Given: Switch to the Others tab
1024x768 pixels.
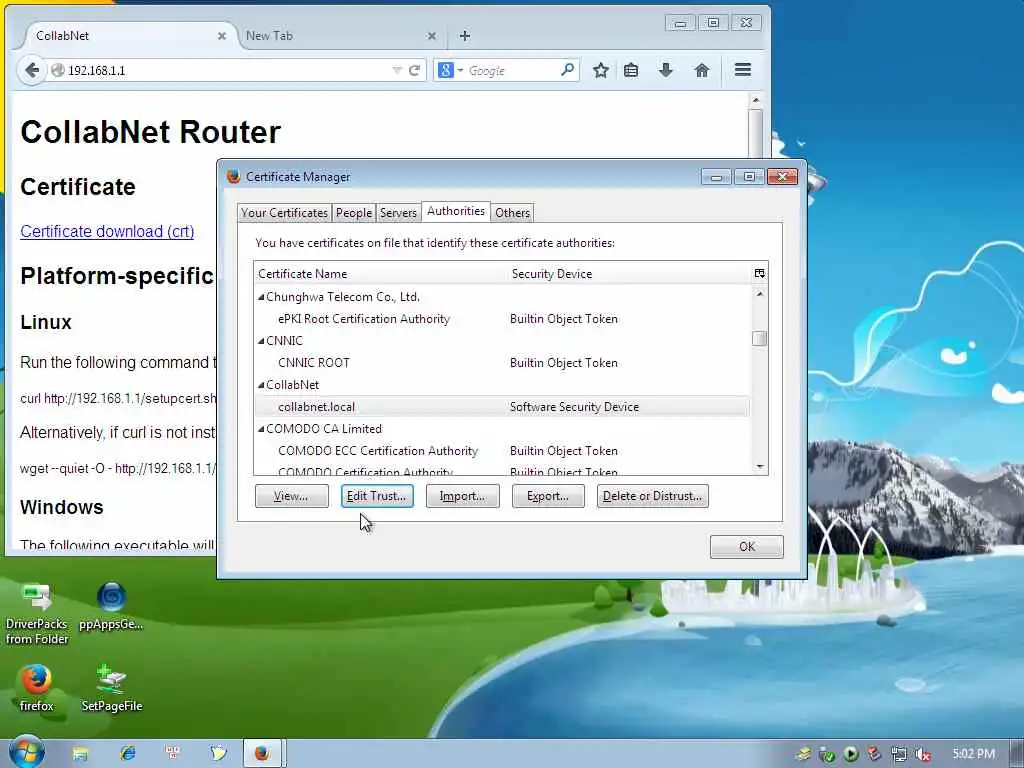Looking at the screenshot, I should click(513, 213).
